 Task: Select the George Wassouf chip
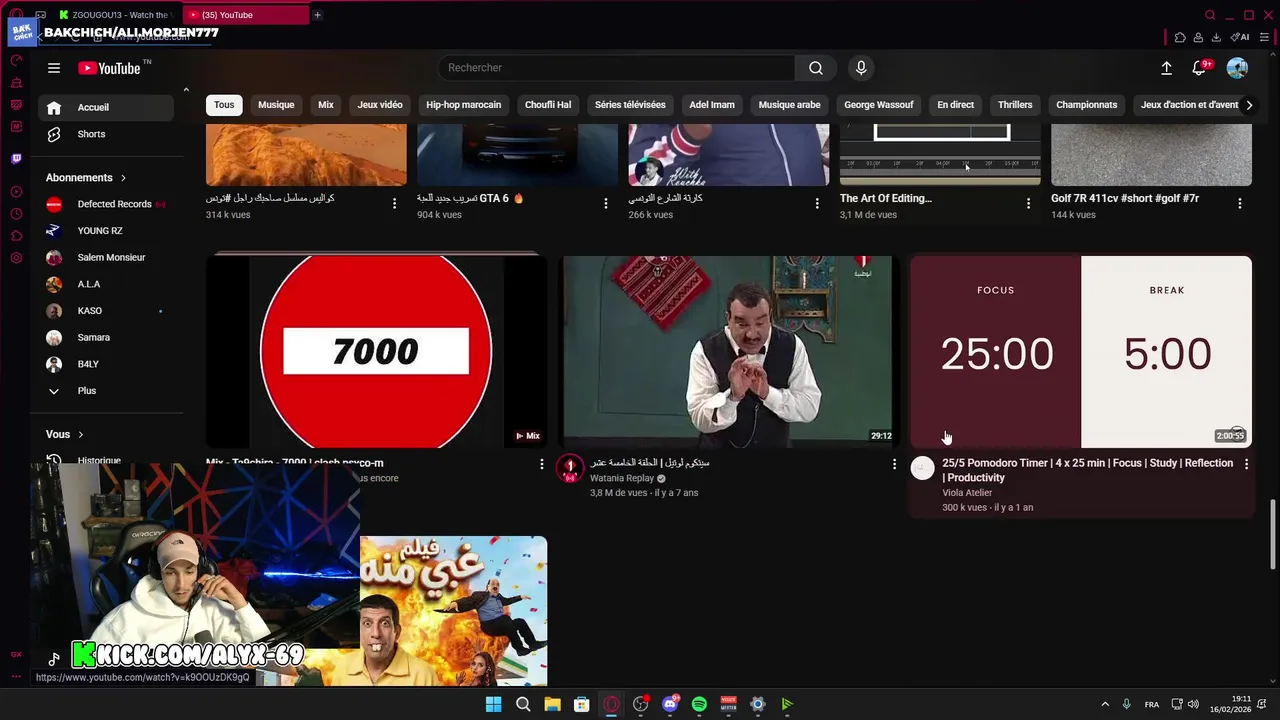pos(879,105)
